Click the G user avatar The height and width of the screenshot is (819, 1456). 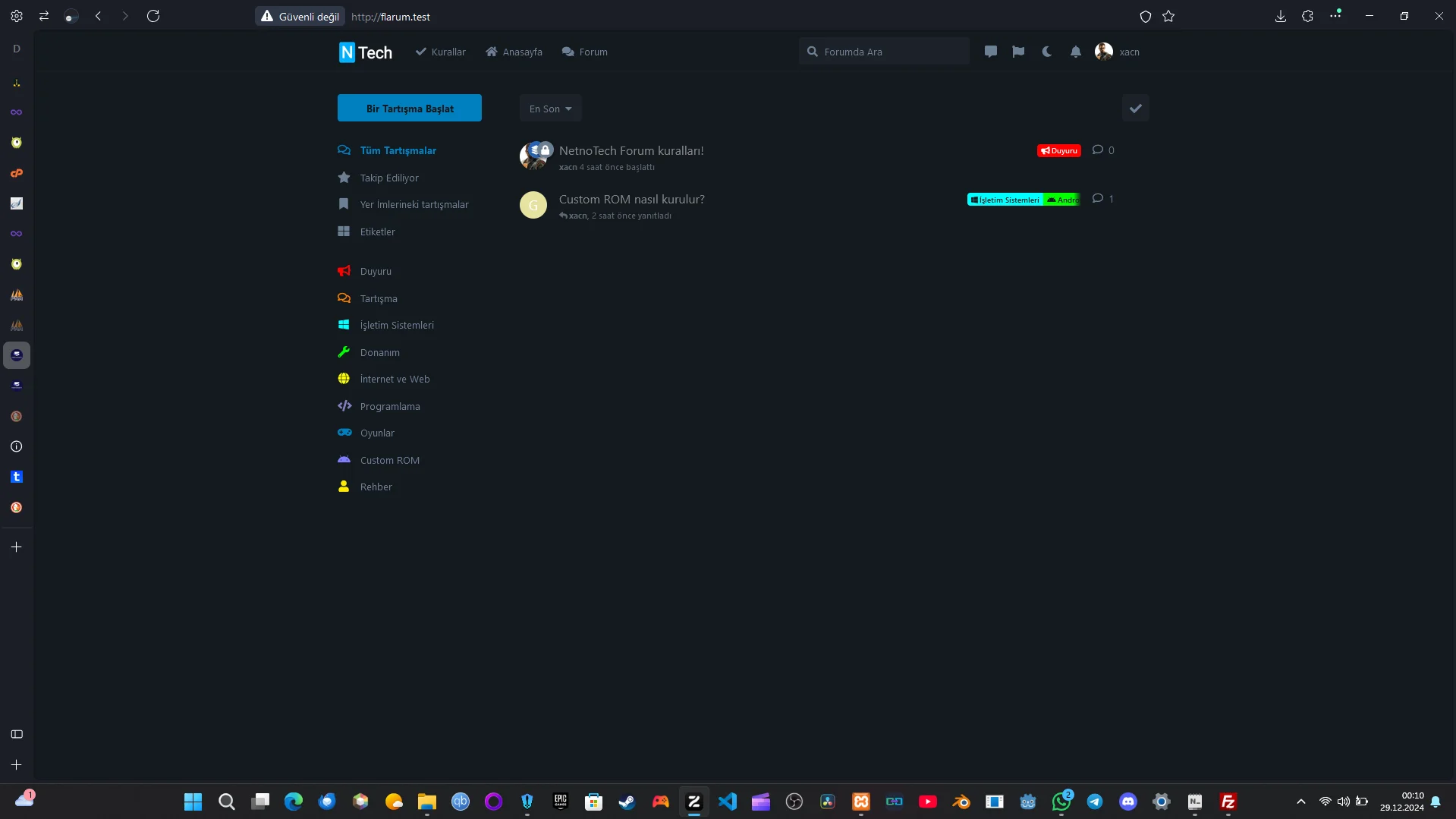[533, 205]
